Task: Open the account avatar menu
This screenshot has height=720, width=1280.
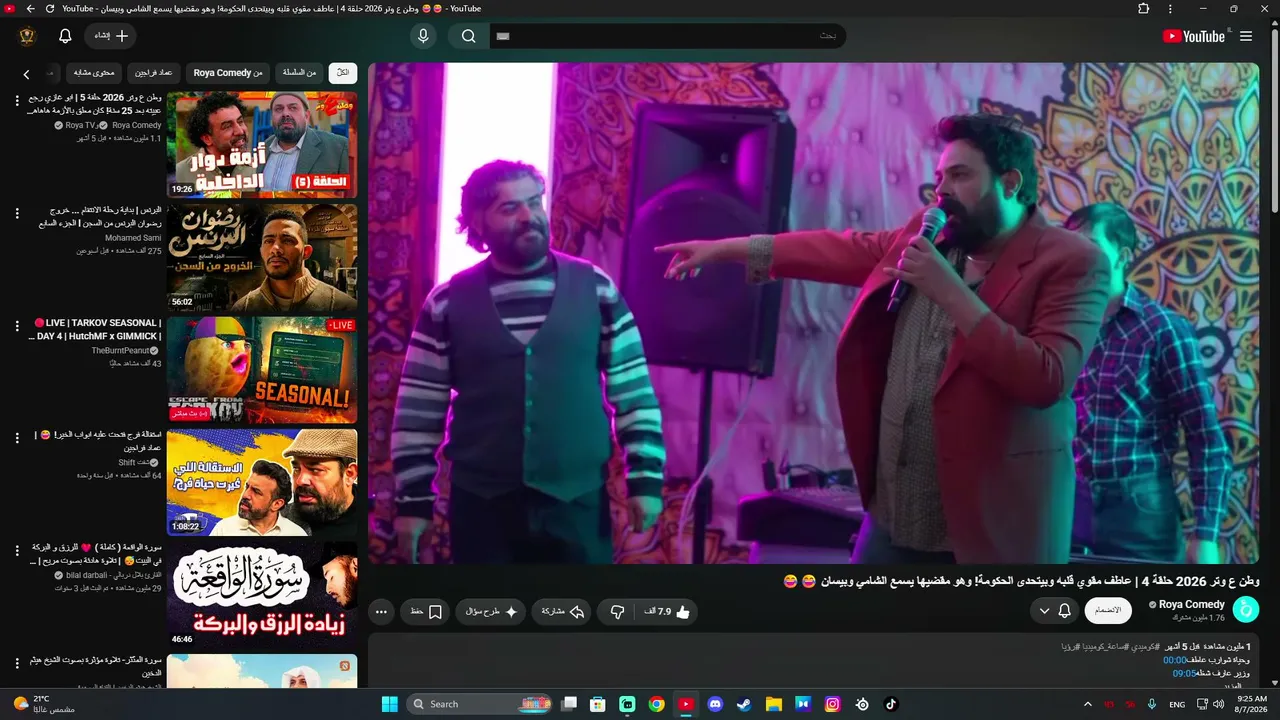Action: pos(28,36)
